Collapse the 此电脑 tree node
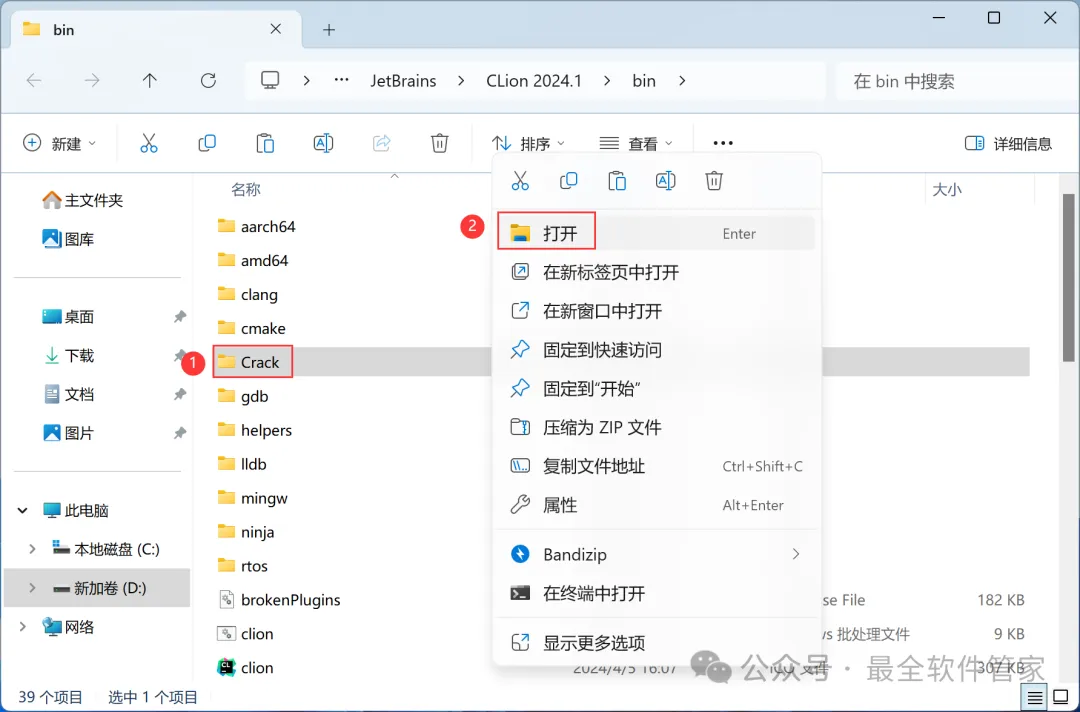The height and width of the screenshot is (712, 1080). coord(23,510)
